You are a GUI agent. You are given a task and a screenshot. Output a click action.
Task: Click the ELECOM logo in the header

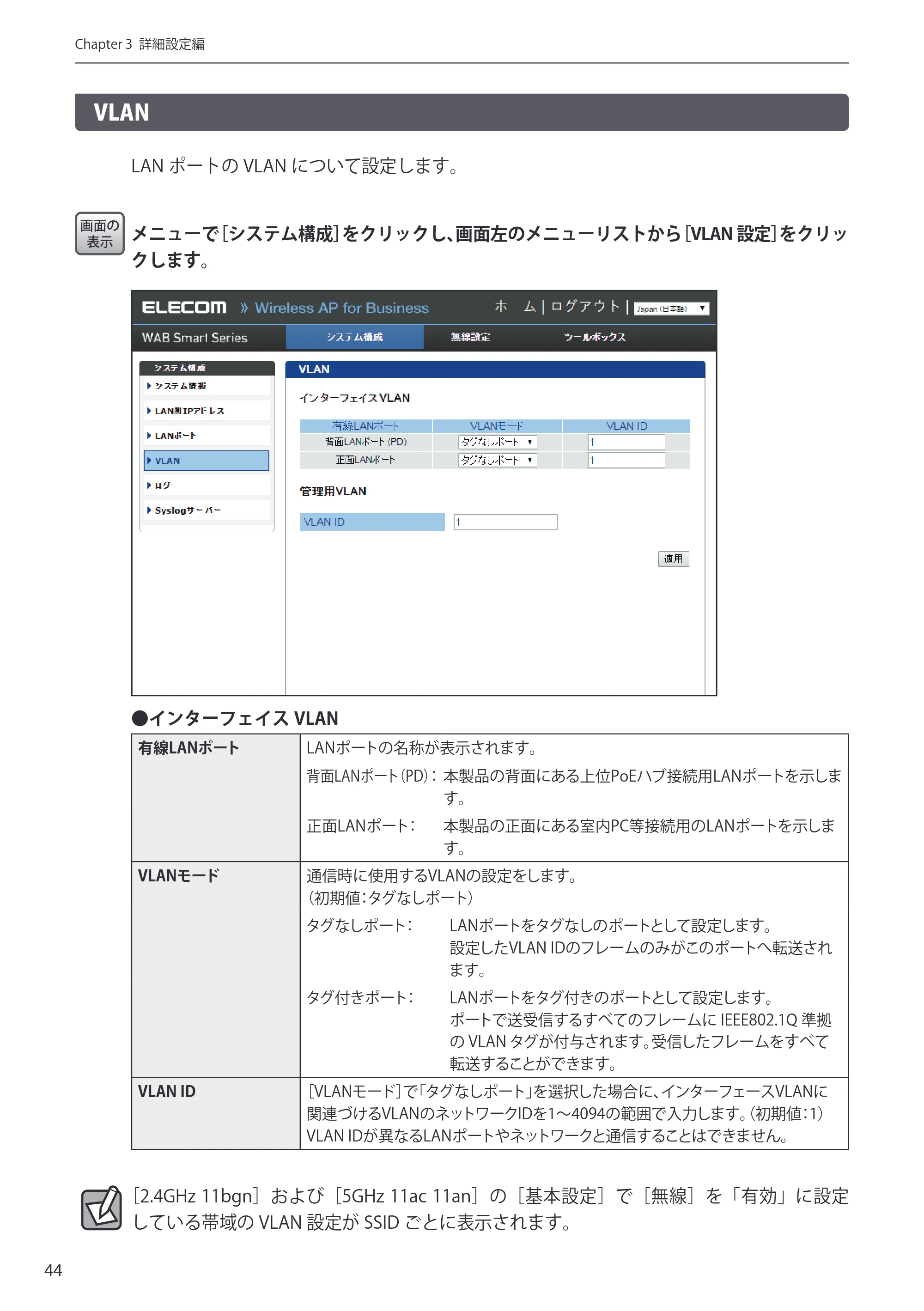(x=184, y=308)
